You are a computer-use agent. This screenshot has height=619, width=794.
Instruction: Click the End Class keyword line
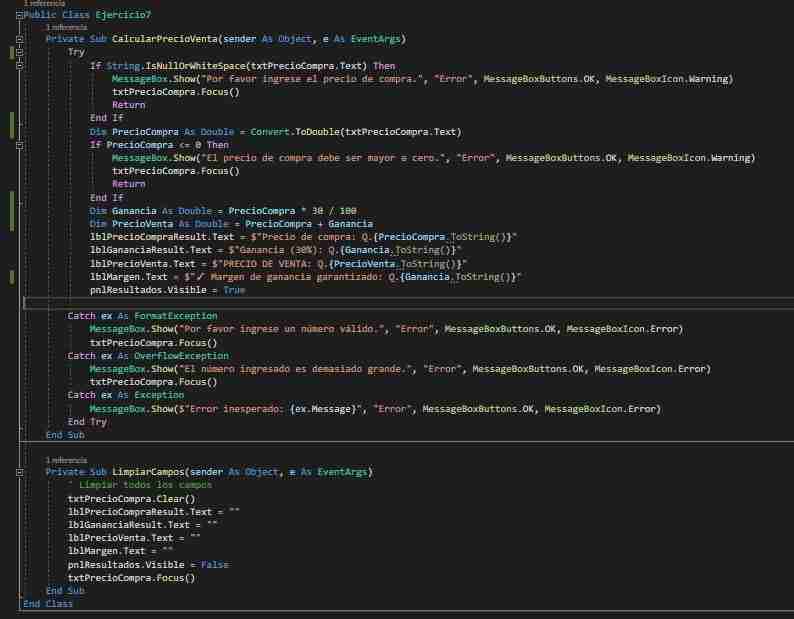tap(48, 604)
